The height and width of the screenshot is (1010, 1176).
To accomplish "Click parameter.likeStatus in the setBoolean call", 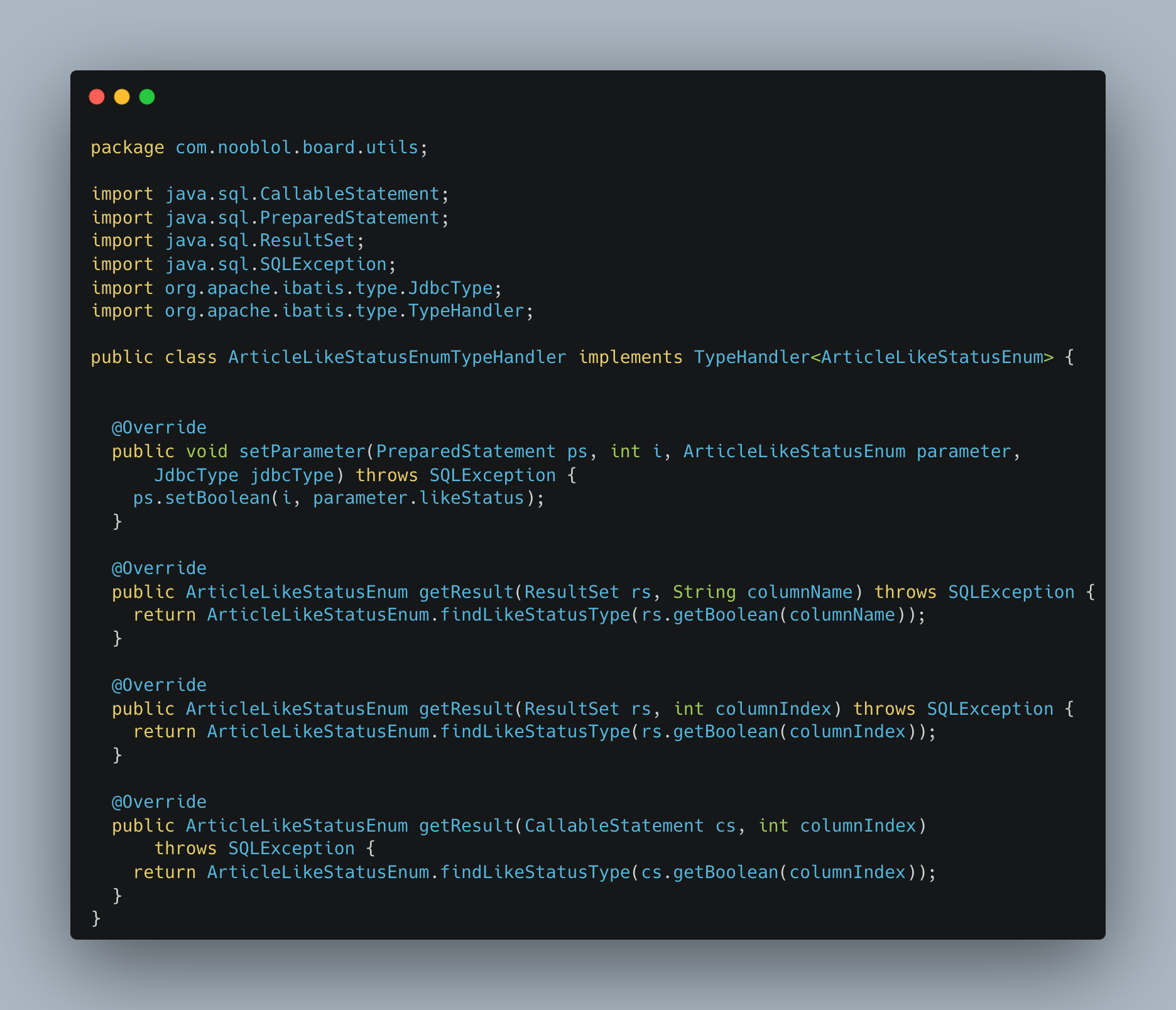I will pyautogui.click(x=418, y=498).
